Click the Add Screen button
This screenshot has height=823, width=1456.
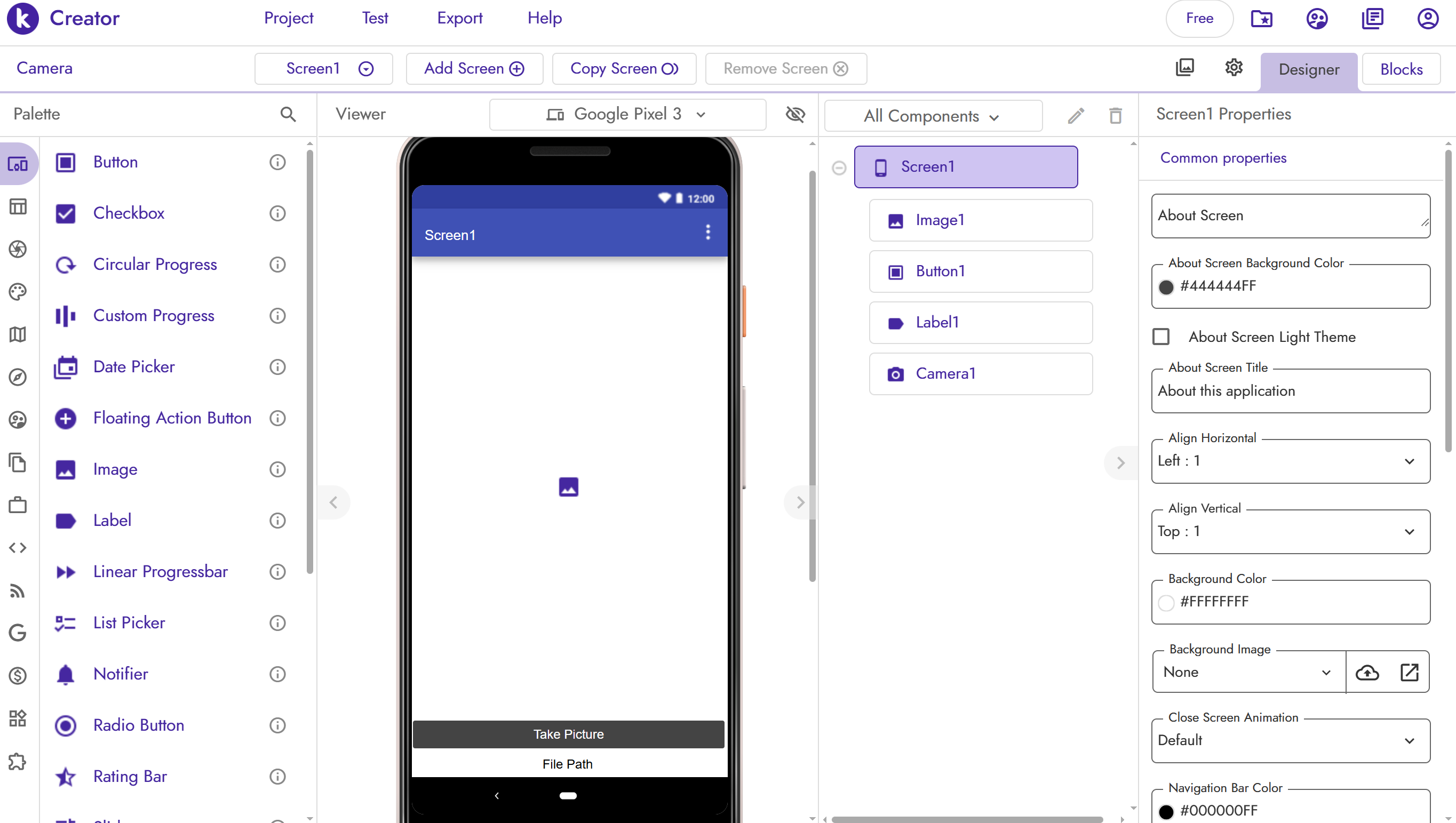tap(474, 69)
